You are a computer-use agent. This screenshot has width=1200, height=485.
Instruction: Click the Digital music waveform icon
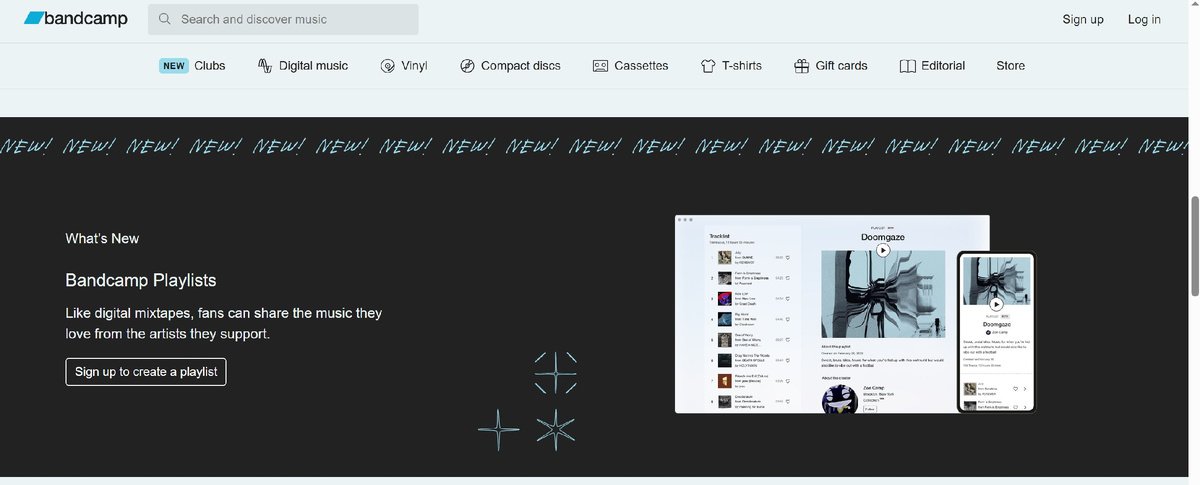(x=265, y=66)
